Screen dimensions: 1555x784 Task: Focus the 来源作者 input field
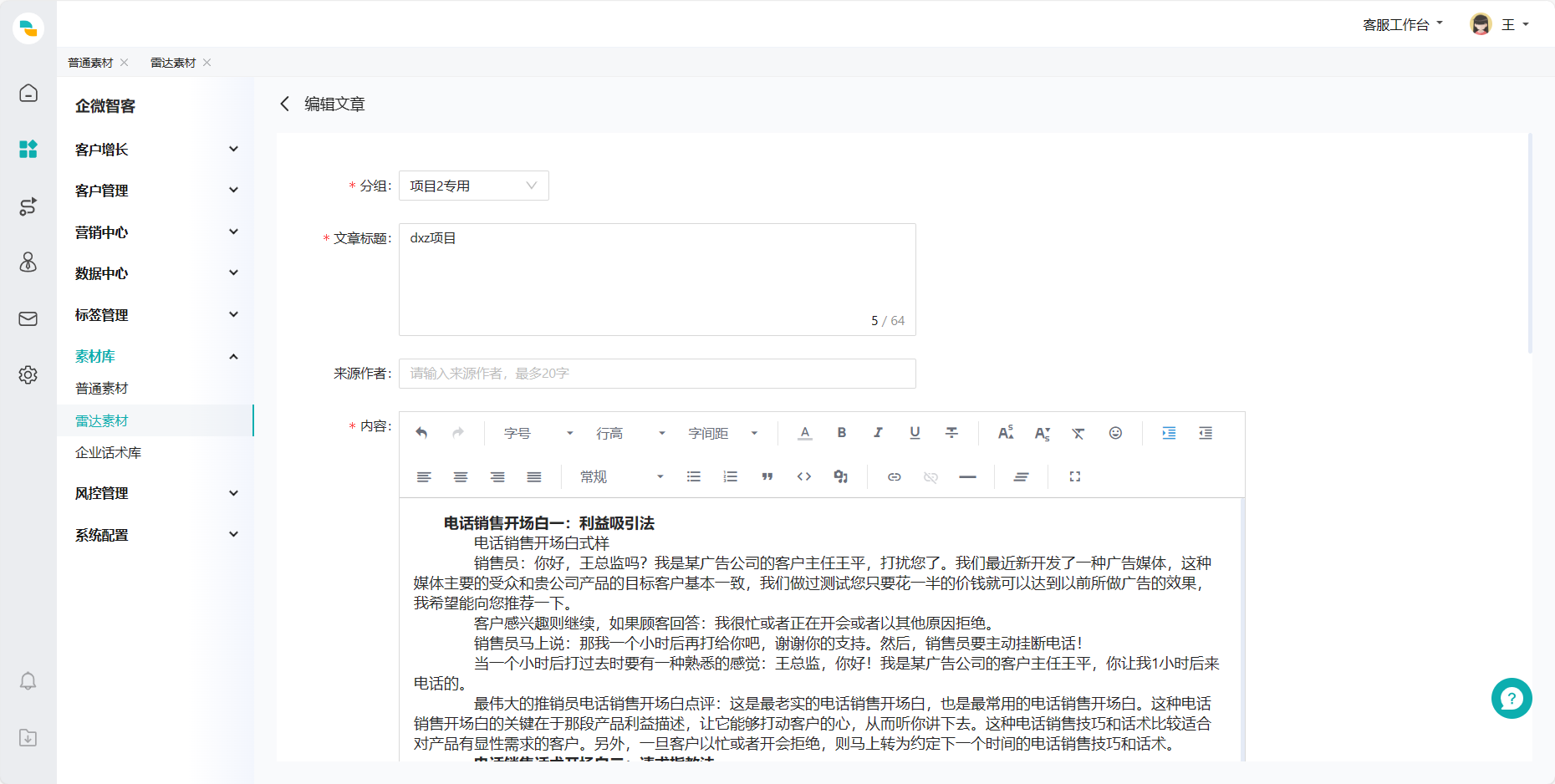pos(657,374)
